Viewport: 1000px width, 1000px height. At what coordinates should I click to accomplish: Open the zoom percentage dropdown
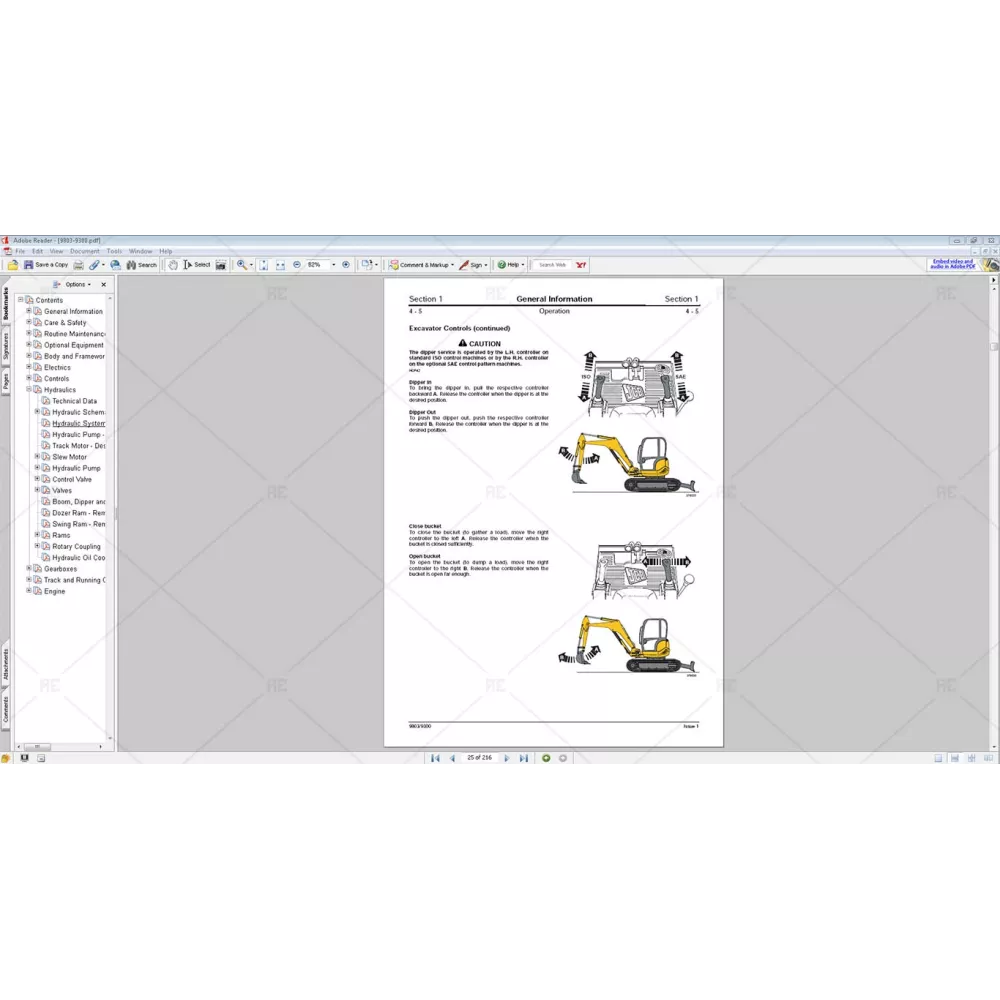[331, 265]
